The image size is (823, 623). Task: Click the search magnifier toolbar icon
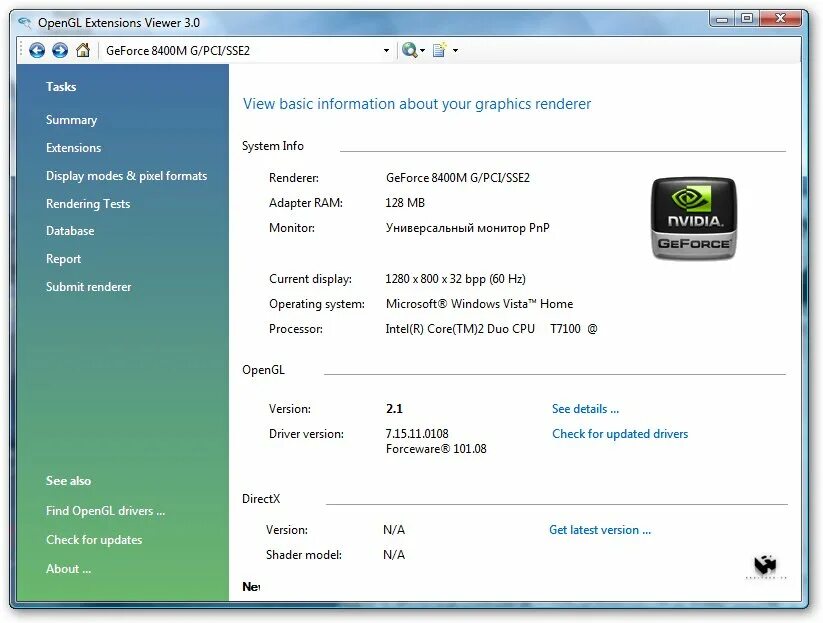tap(409, 50)
